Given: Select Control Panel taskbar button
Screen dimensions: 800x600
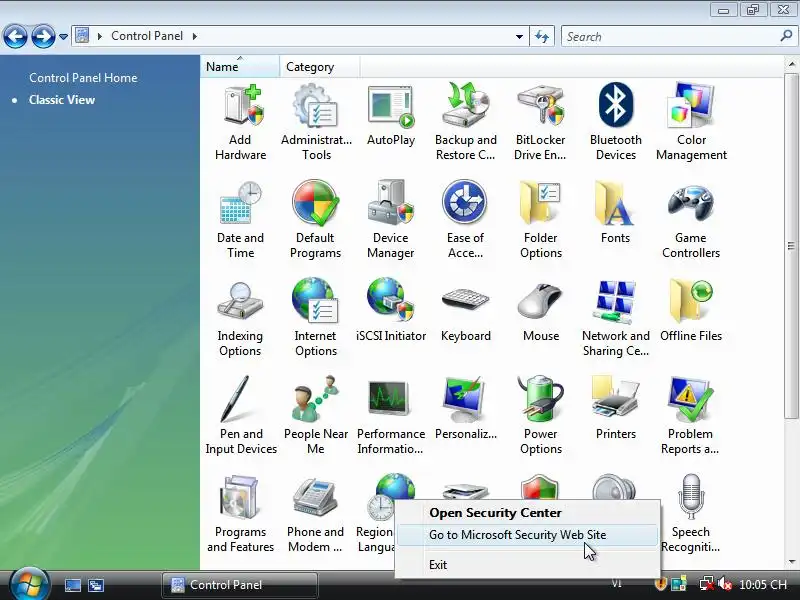Looking at the screenshot, I should pyautogui.click(x=240, y=585).
